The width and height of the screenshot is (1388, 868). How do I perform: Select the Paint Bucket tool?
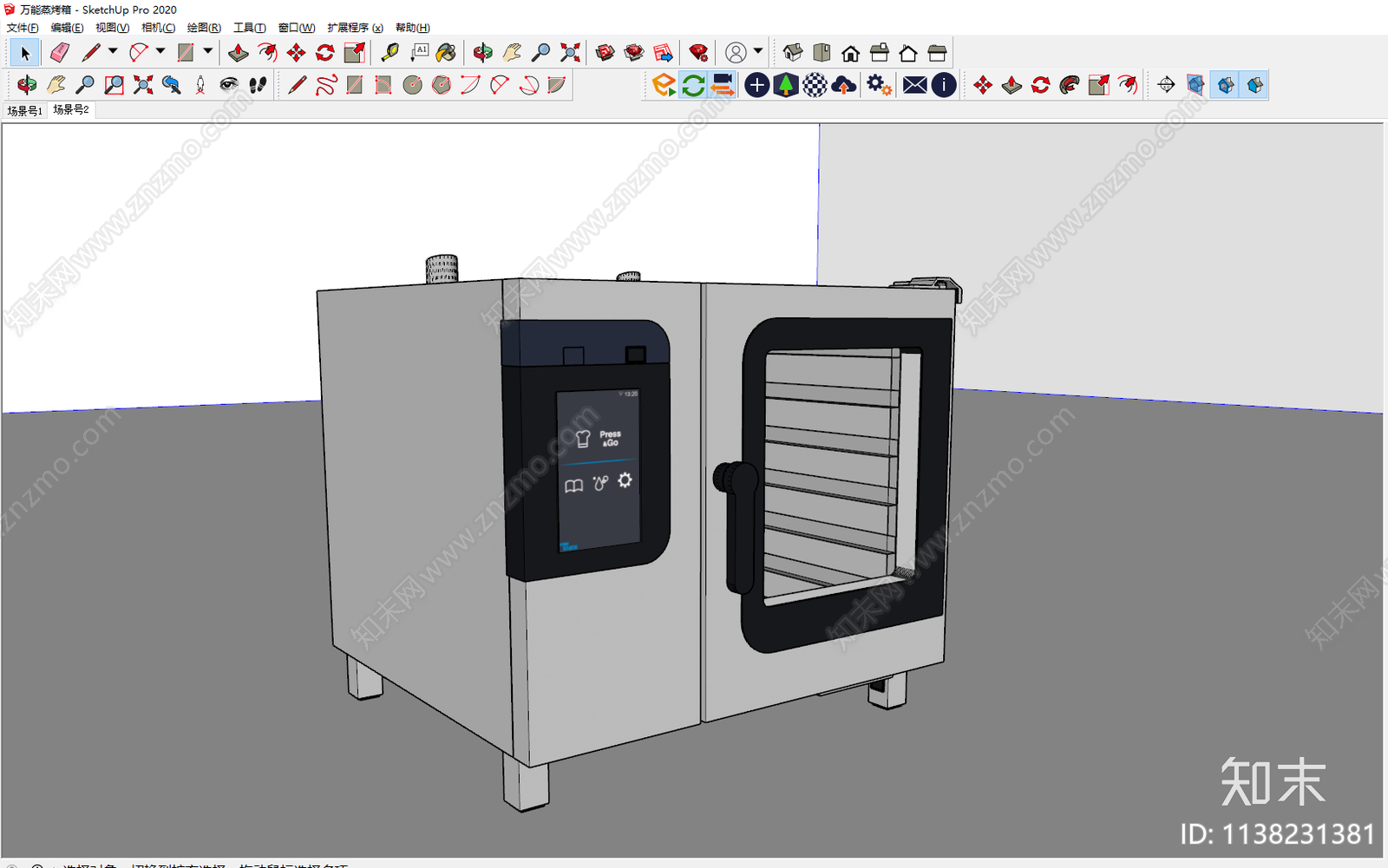point(446,53)
